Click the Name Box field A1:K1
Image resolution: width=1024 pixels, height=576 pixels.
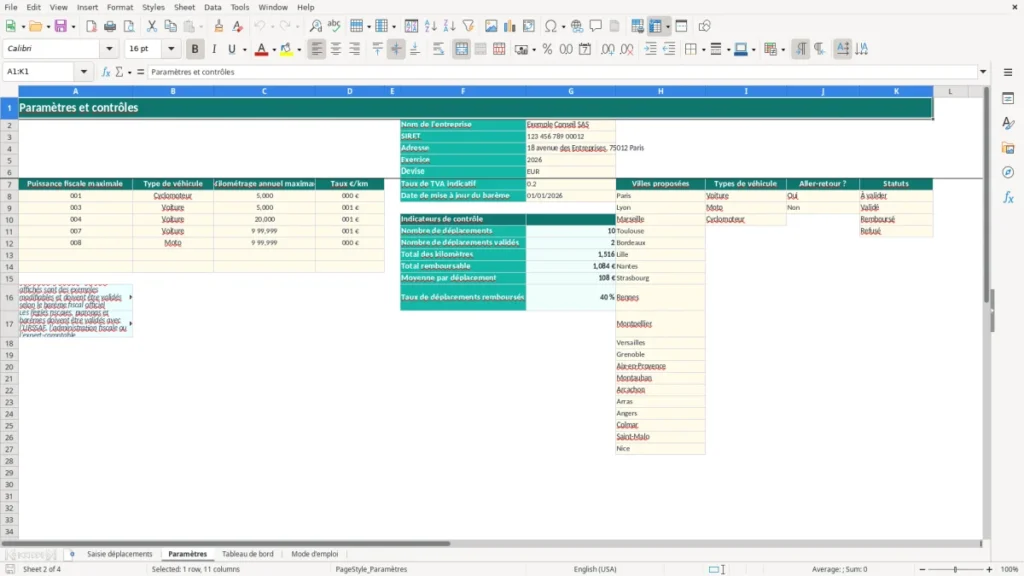point(40,72)
